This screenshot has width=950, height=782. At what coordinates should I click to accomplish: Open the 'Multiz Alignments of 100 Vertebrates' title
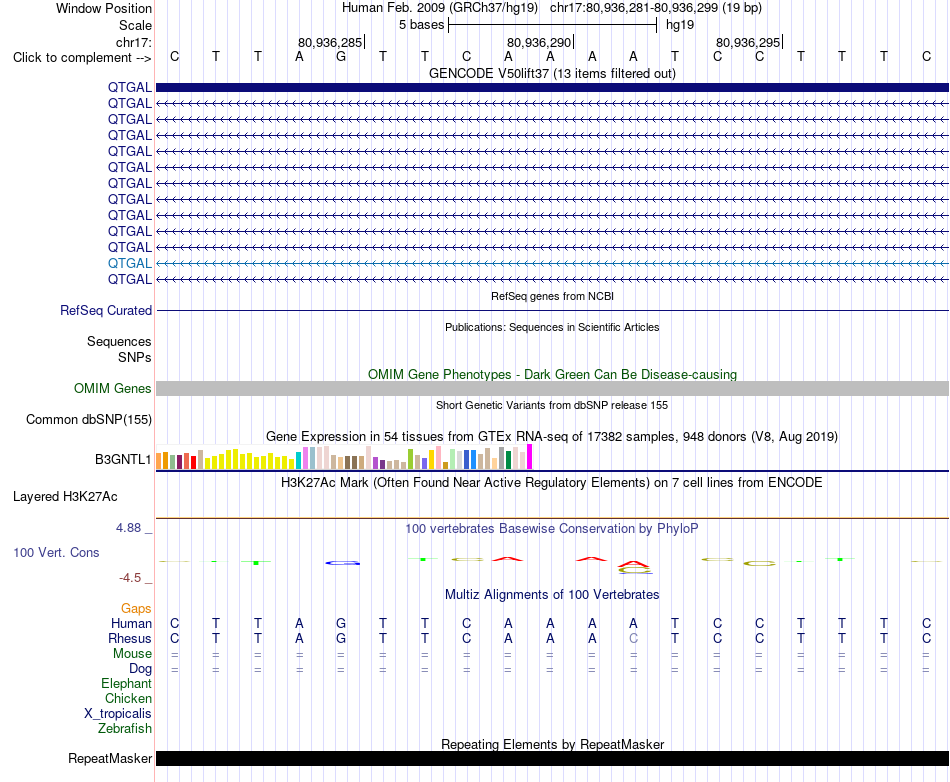pos(552,595)
